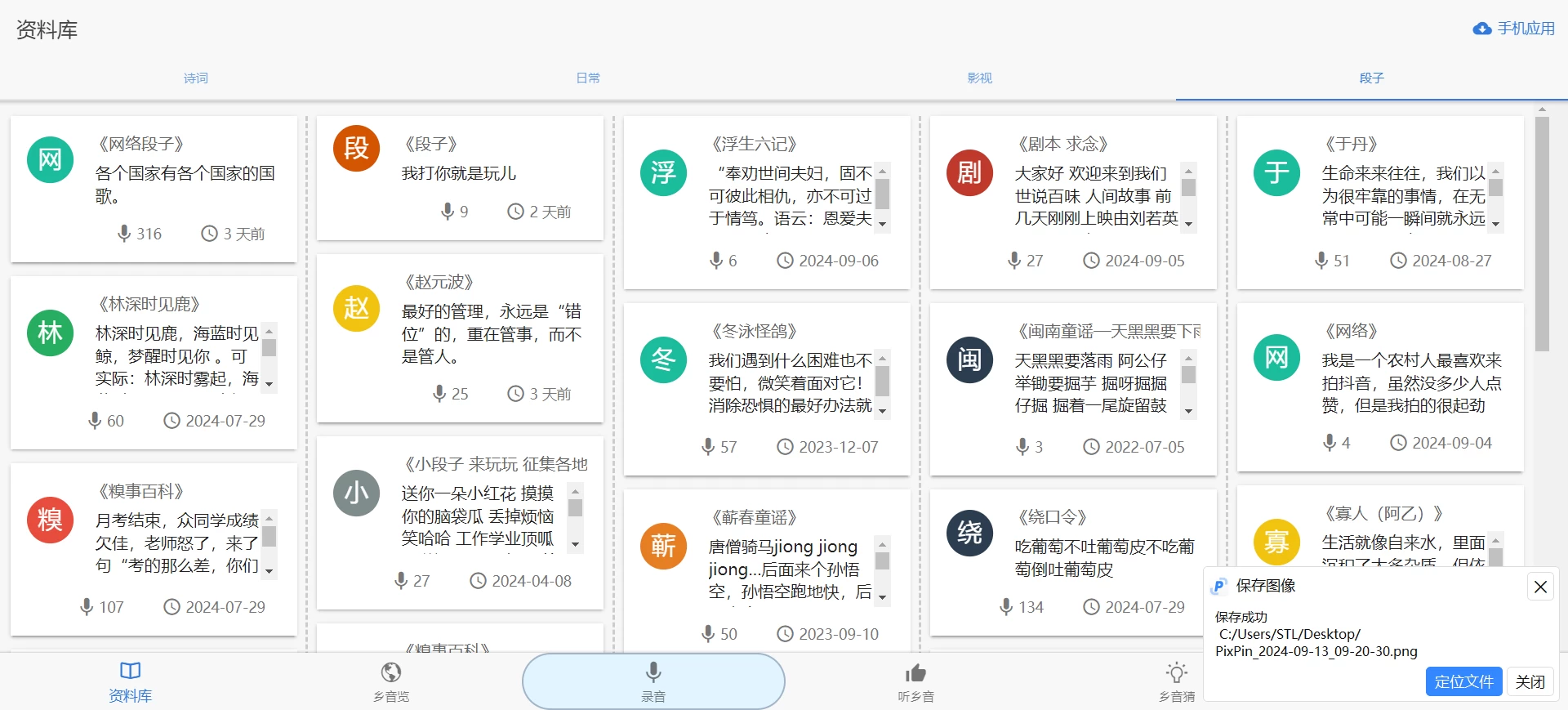Screen dimensions: 1568x710
Task: Click the down arrow in 《浮生六记》 text scroller
Action: [x=883, y=224]
